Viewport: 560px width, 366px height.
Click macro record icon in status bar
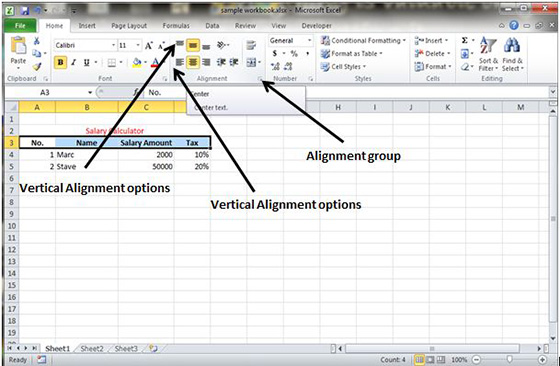click(x=42, y=360)
